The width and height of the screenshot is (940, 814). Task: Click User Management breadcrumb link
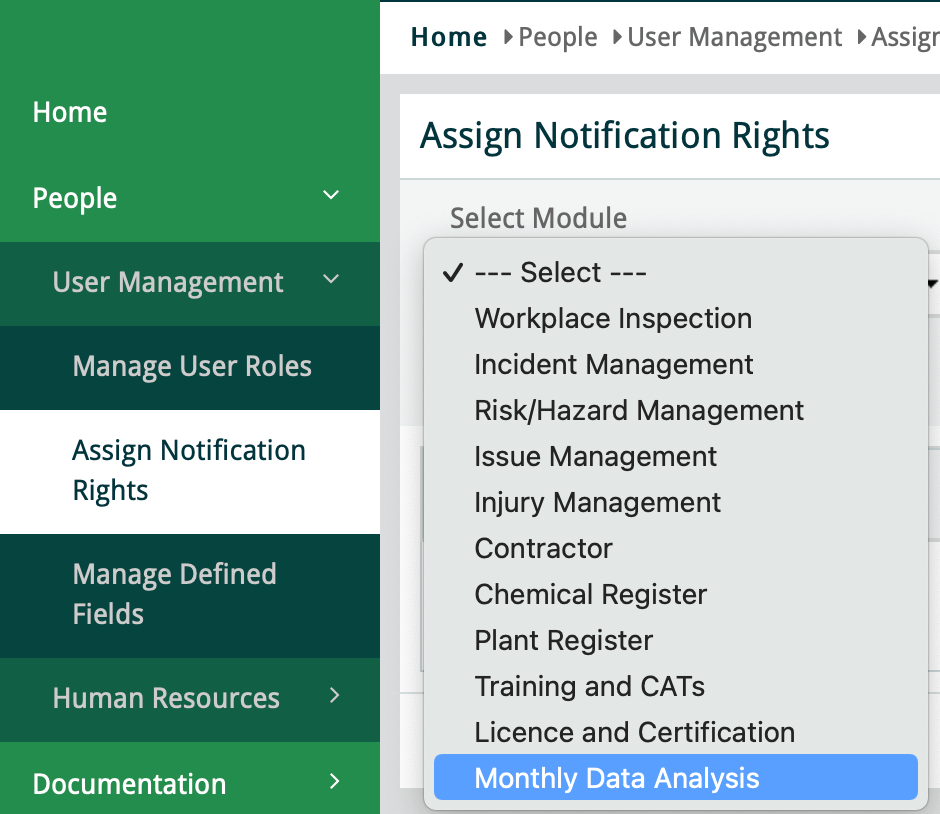[734, 37]
